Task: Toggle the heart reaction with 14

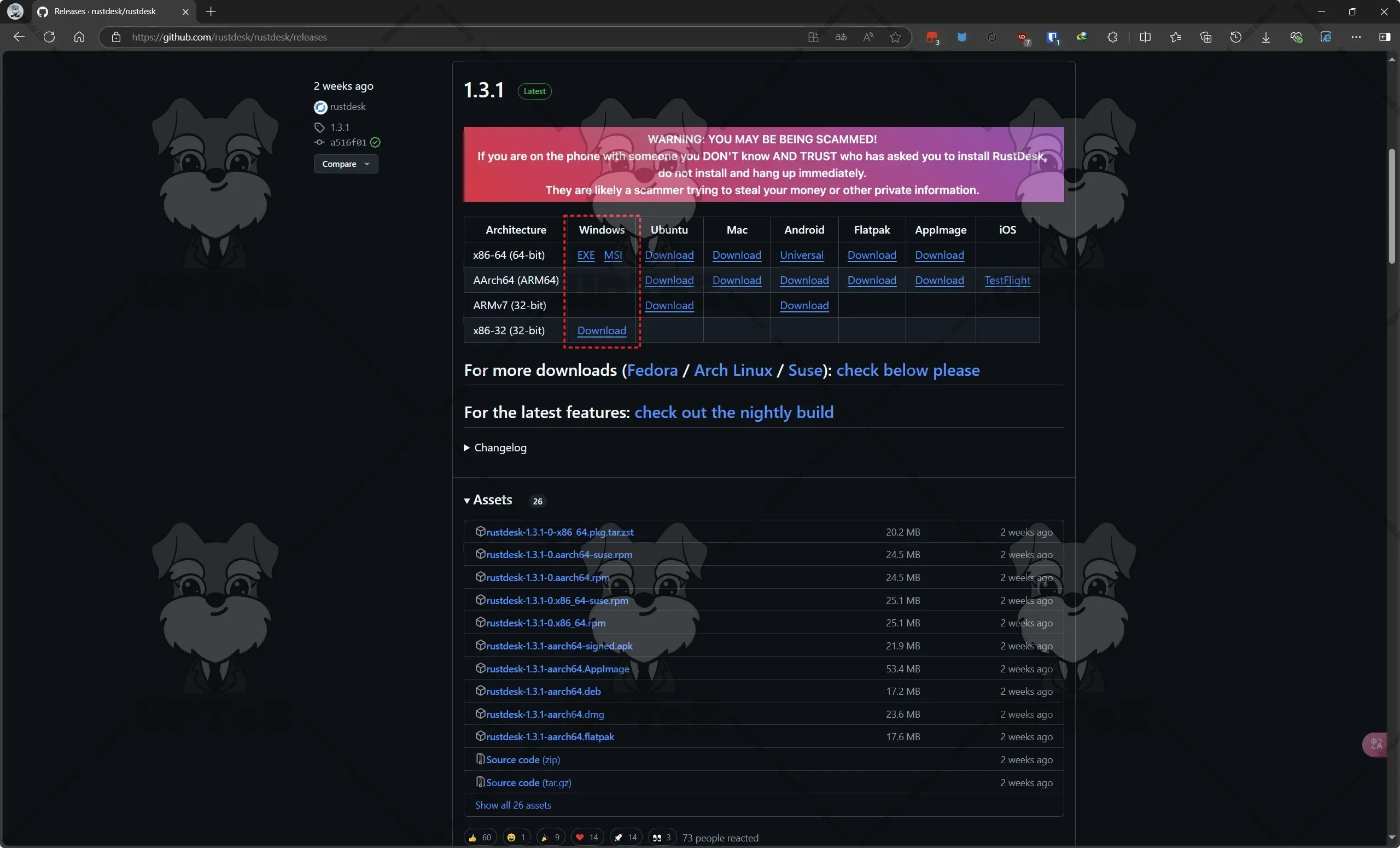Action: 587,837
